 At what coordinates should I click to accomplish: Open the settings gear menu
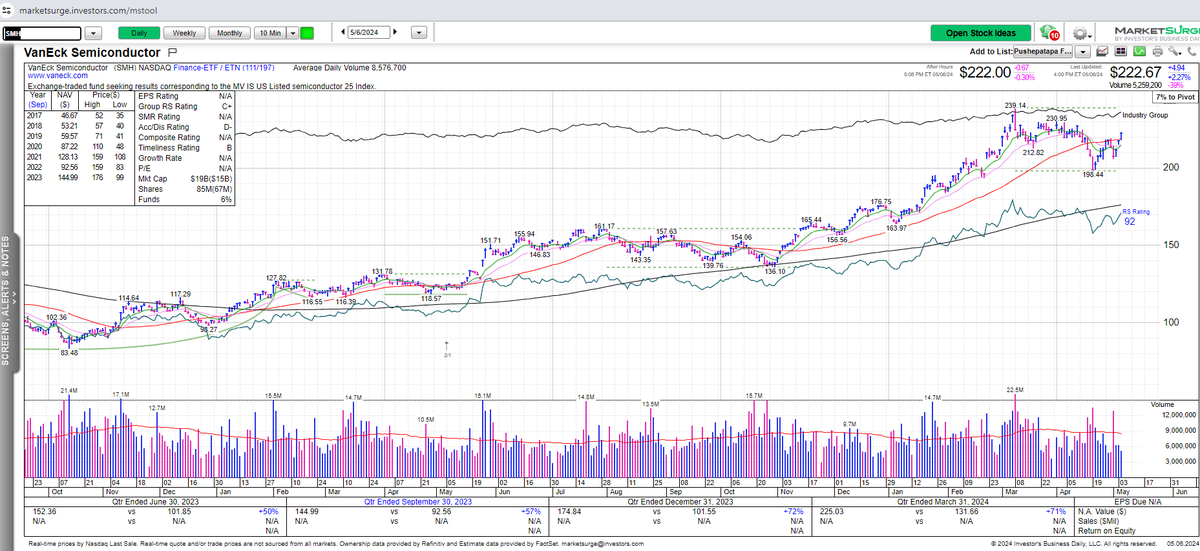[1082, 33]
